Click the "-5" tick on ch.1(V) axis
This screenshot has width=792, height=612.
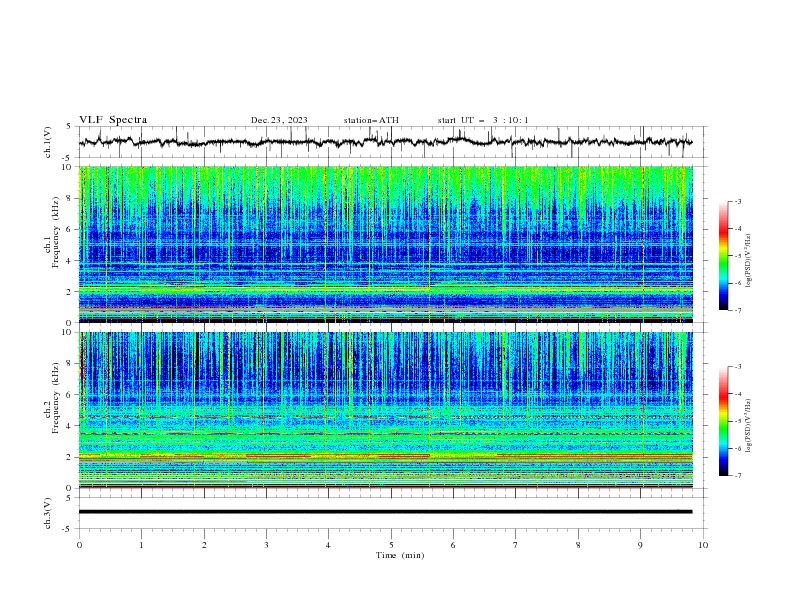[x=68, y=158]
